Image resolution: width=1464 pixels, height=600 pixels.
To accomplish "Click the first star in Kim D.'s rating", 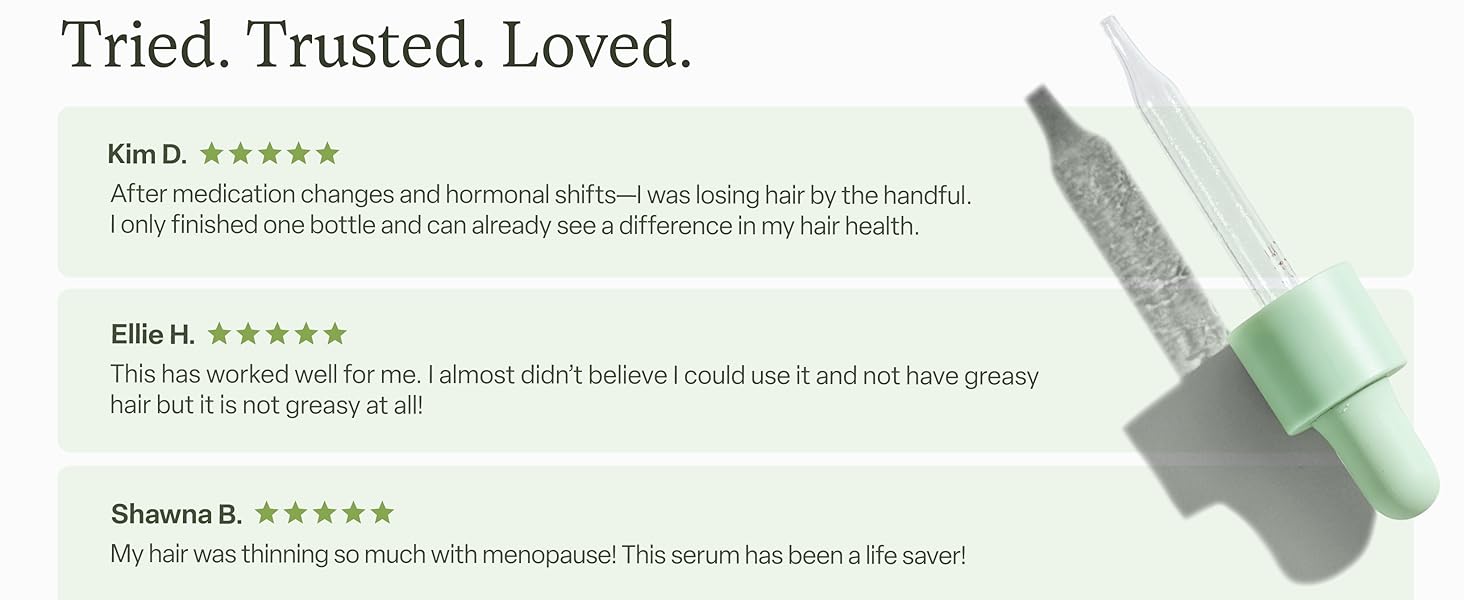I will pos(211,154).
